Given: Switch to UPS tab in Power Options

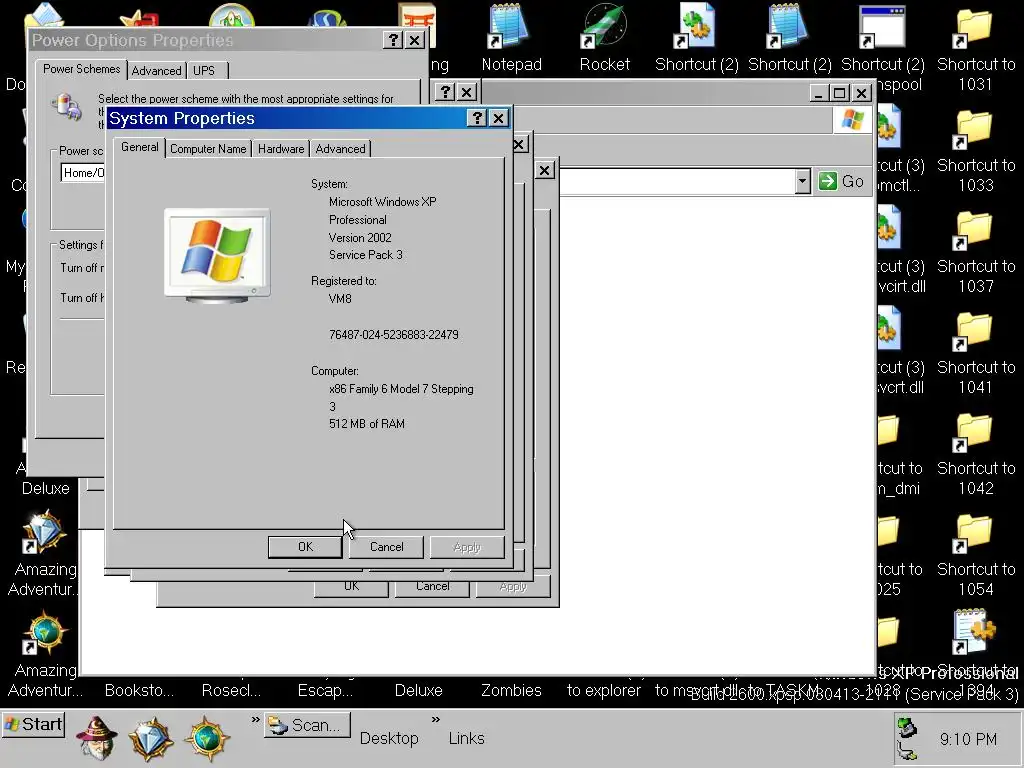Looking at the screenshot, I should [x=204, y=71].
